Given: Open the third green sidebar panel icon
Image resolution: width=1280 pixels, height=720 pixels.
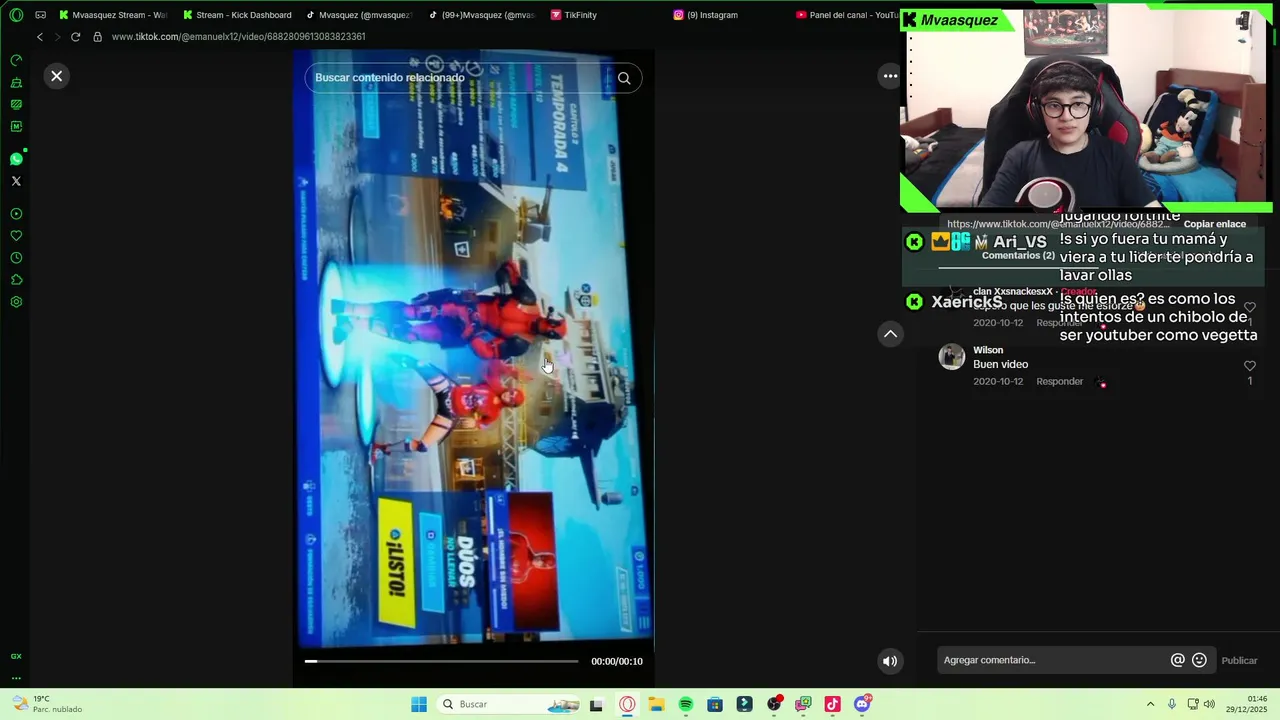Looking at the screenshot, I should pyautogui.click(x=16, y=104).
